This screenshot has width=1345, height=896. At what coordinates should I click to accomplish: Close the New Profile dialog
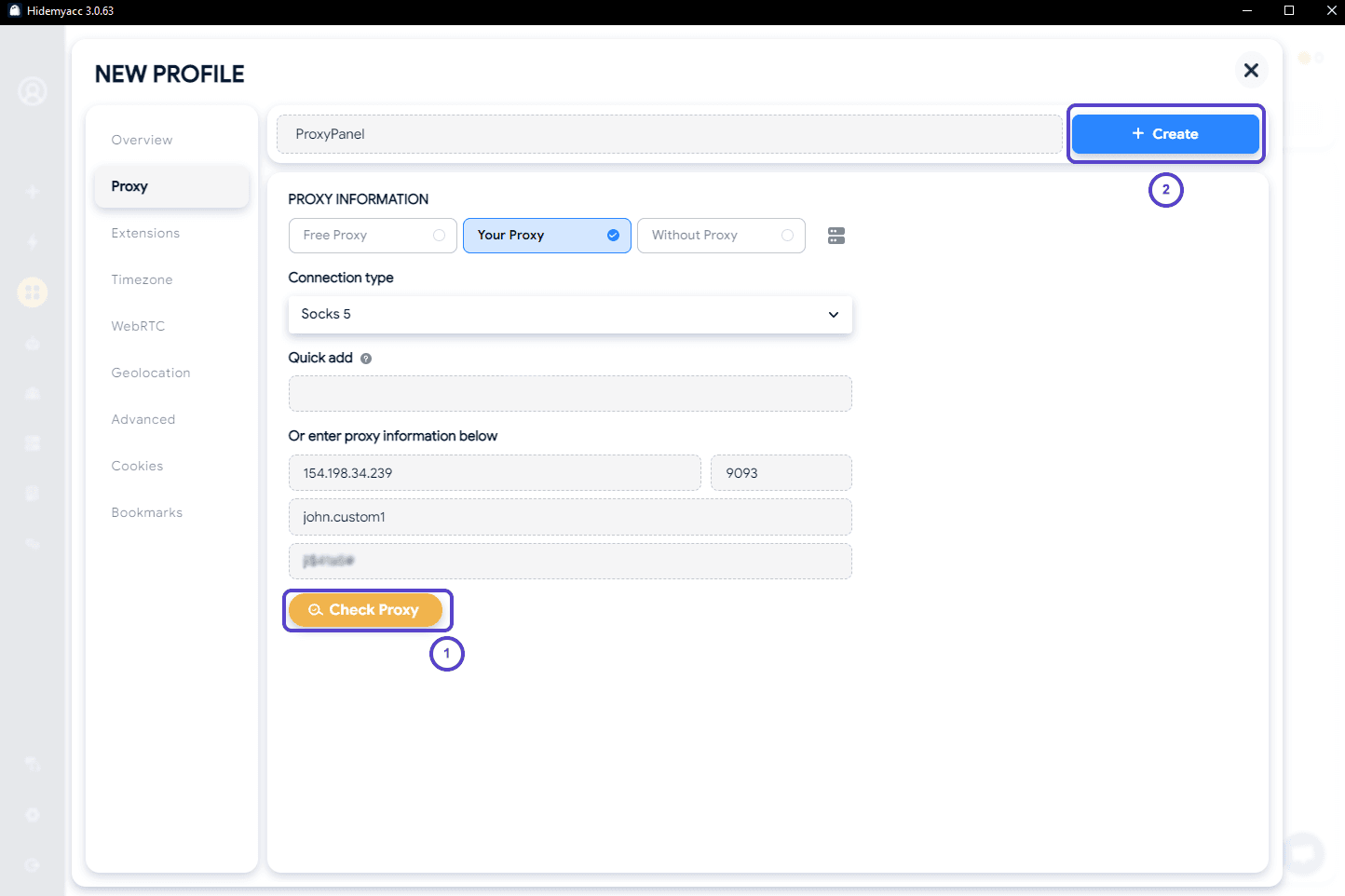pos(1250,71)
